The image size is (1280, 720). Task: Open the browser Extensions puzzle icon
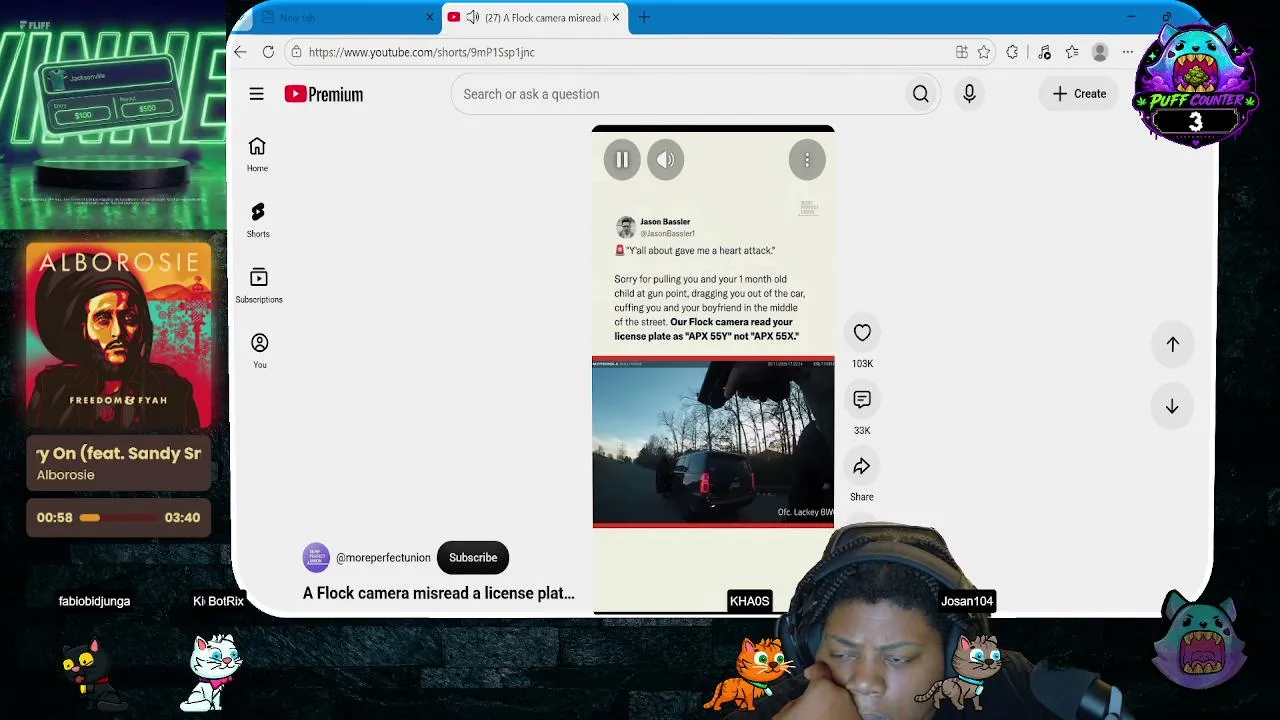(1012, 52)
